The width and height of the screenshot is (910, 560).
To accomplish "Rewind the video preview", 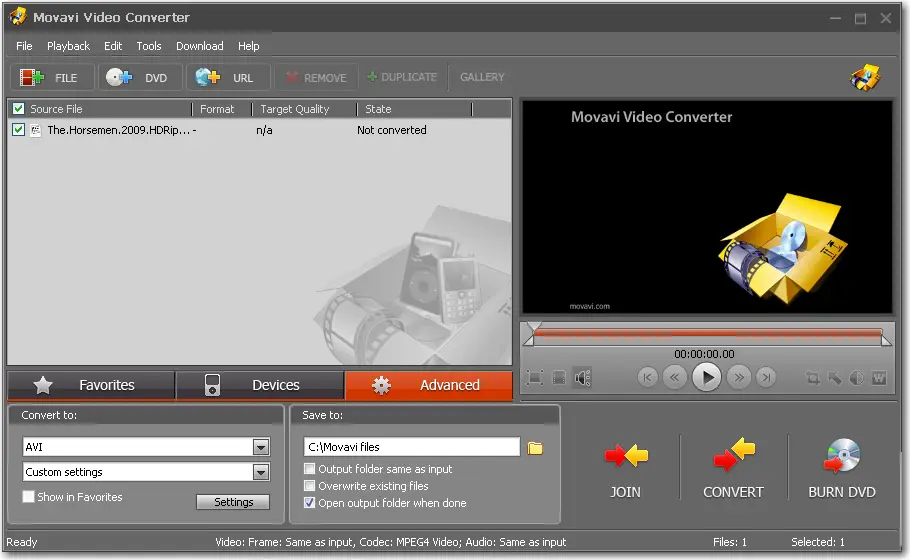I will tap(674, 378).
